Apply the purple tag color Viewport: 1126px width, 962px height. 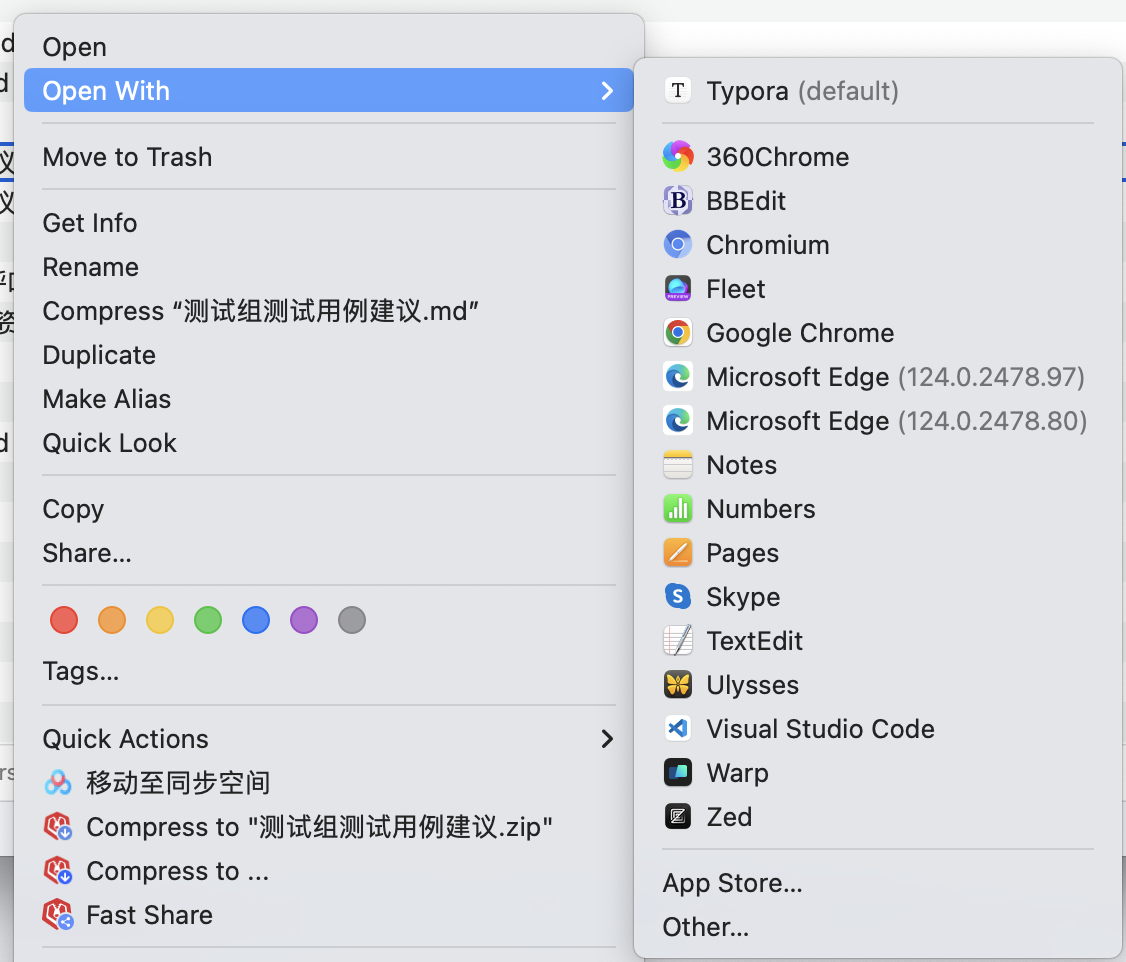(x=304, y=620)
